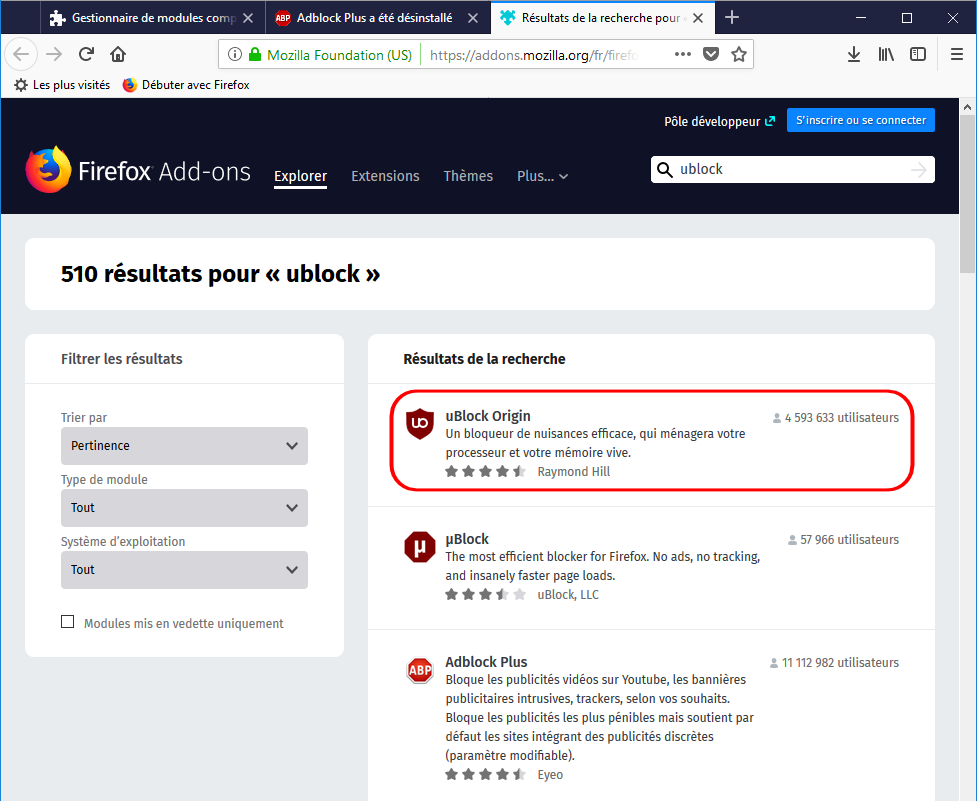Go to the Thèmes section

[x=468, y=176]
